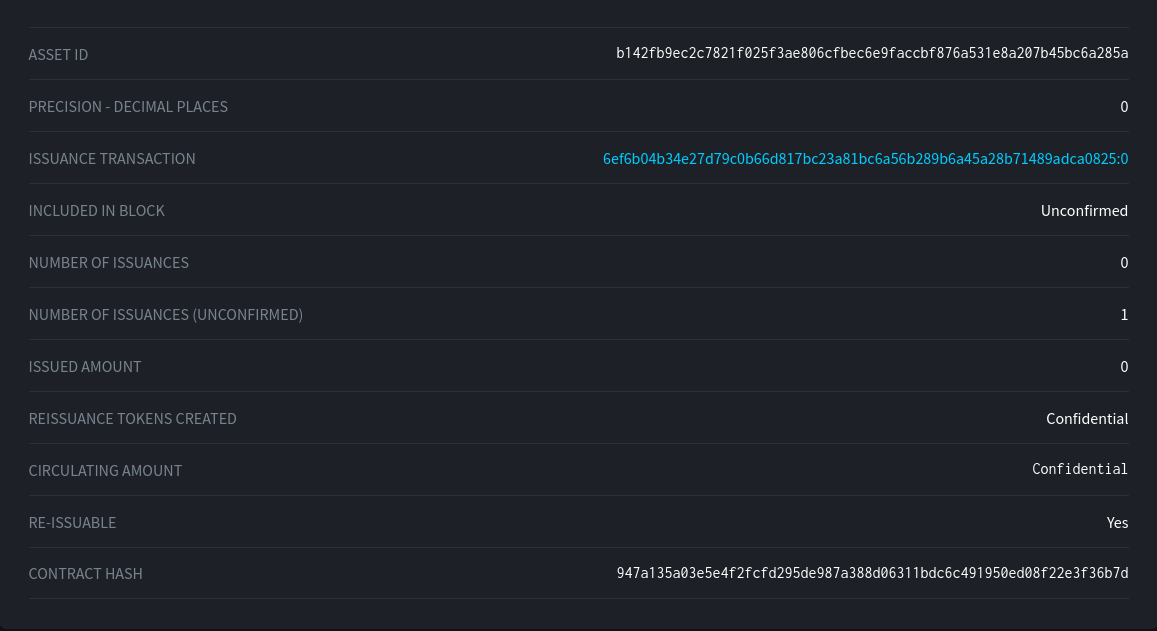Click the "Yes" value for Re-issuable

click(x=1117, y=523)
